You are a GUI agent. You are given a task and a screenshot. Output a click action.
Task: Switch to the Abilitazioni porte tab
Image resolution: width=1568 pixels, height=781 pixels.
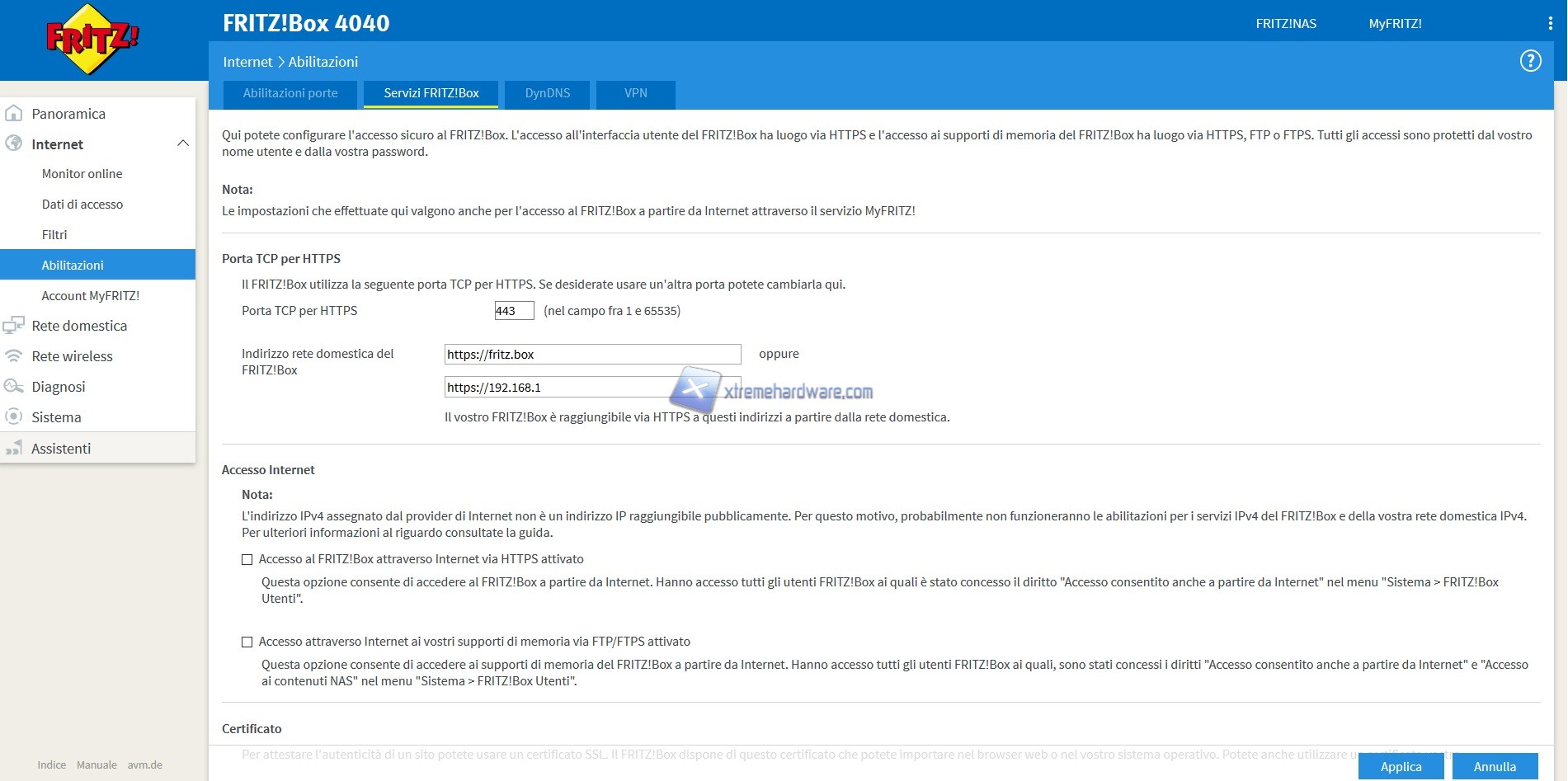[290, 93]
